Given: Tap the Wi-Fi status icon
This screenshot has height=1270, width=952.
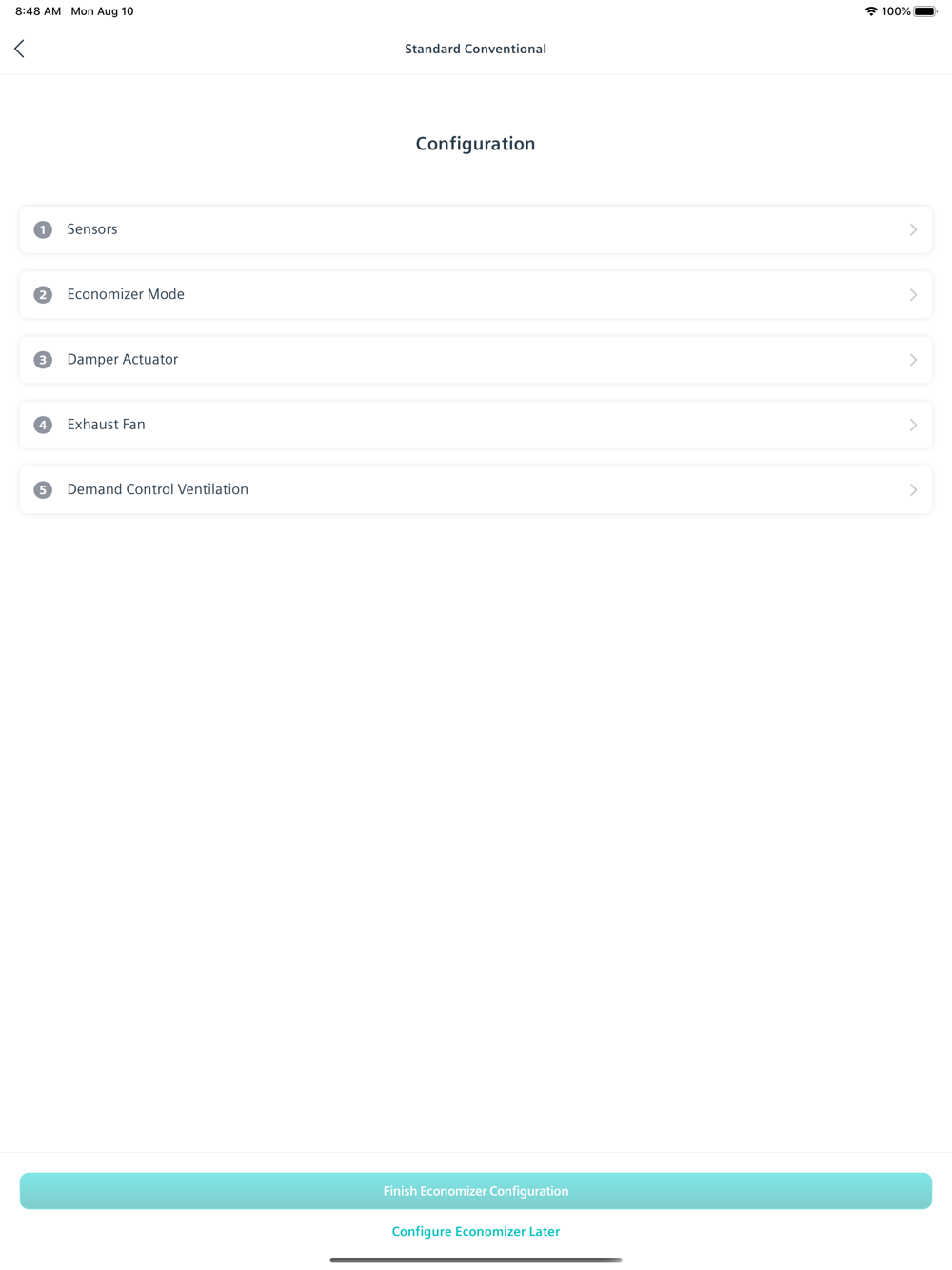Looking at the screenshot, I should tap(870, 11).
